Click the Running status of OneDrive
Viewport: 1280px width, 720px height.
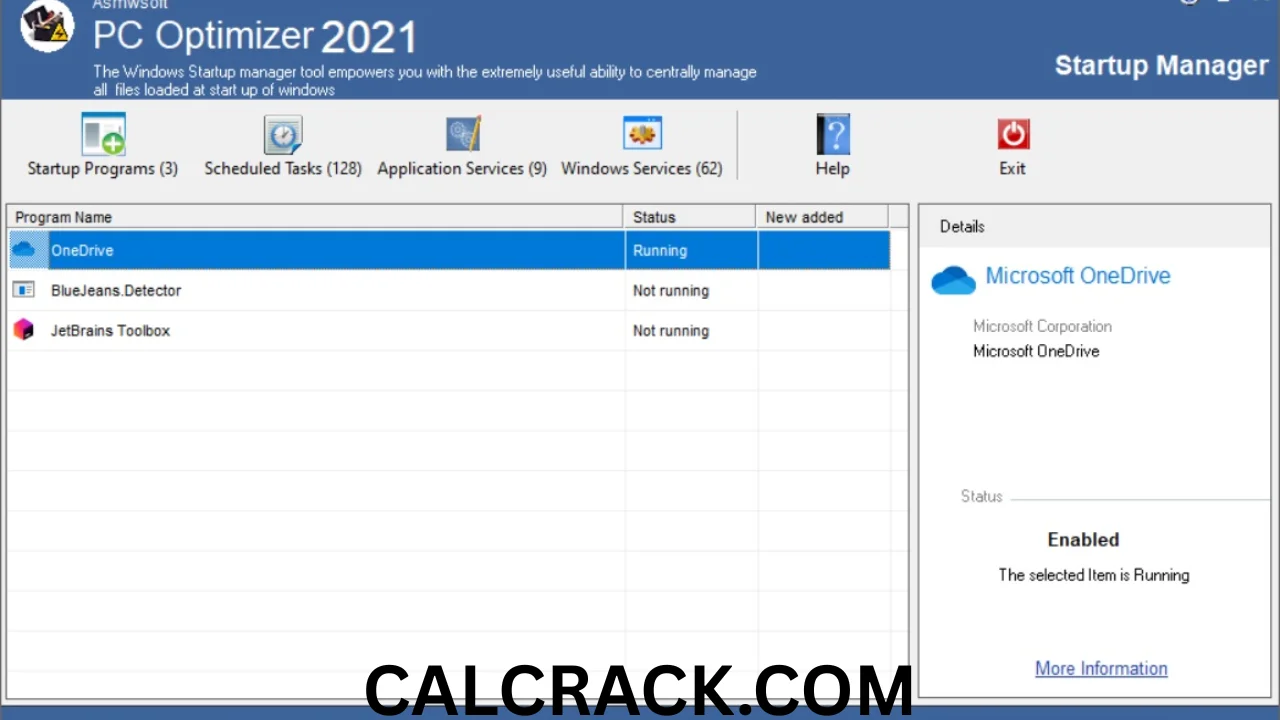pyautogui.click(x=660, y=250)
